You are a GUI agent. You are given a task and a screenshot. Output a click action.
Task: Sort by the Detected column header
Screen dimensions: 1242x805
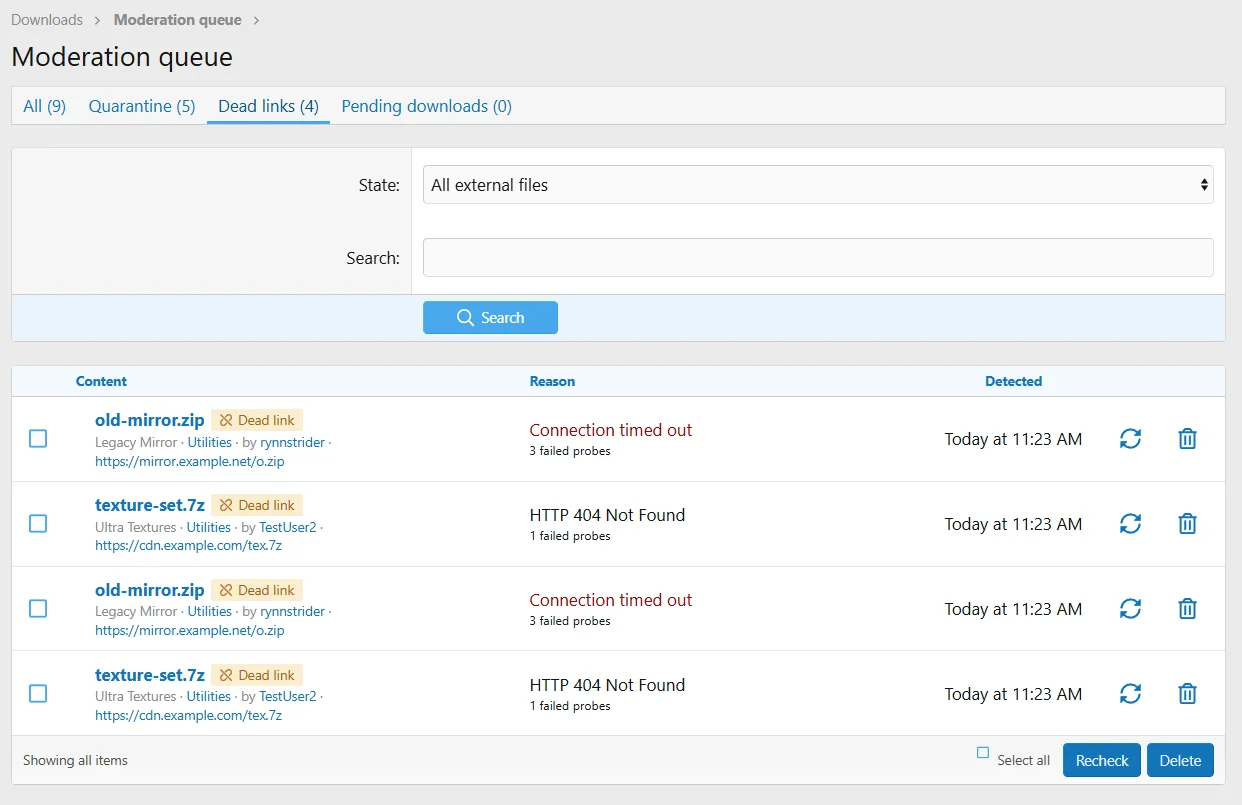[x=1013, y=381]
